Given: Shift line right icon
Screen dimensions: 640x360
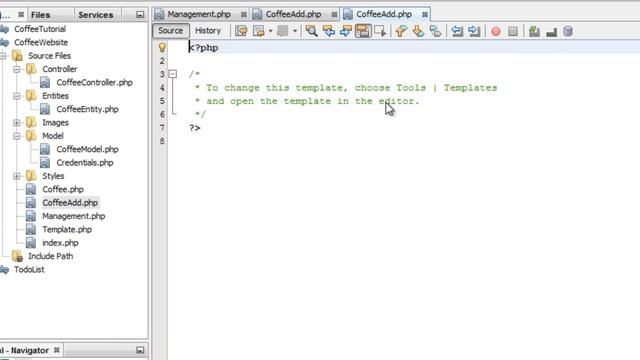Looking at the screenshot, I should [x=474, y=31].
